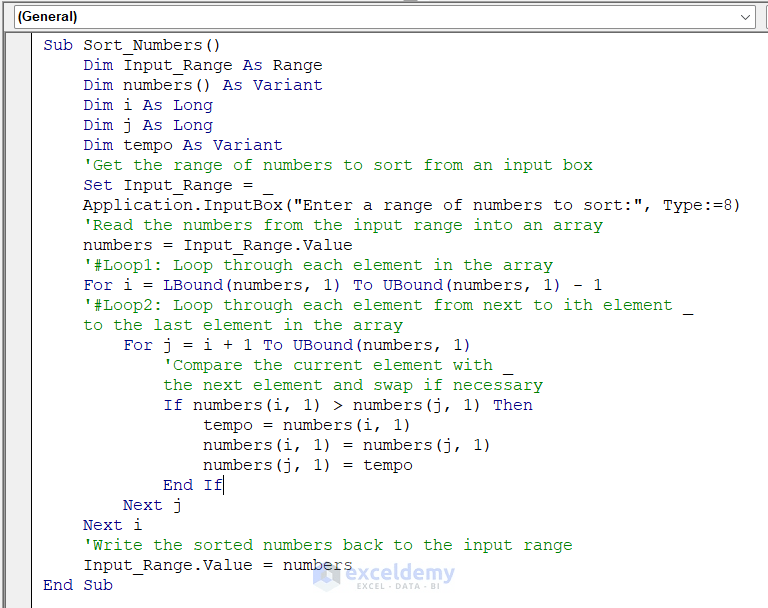Click the 'For j = i + 1 To UBound' line
768x608 pixels.
[x=296, y=345]
